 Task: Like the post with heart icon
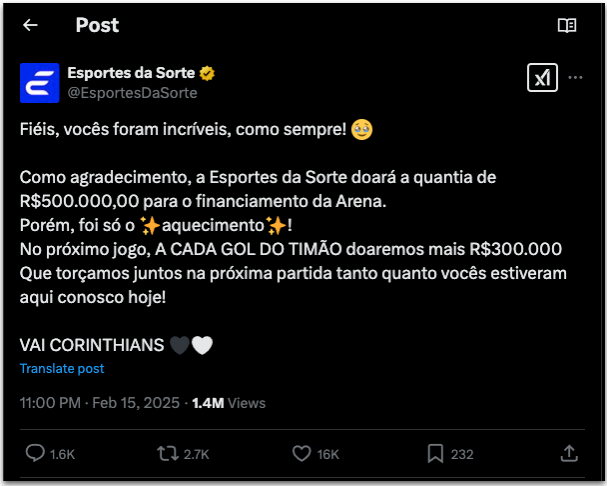pos(302,453)
